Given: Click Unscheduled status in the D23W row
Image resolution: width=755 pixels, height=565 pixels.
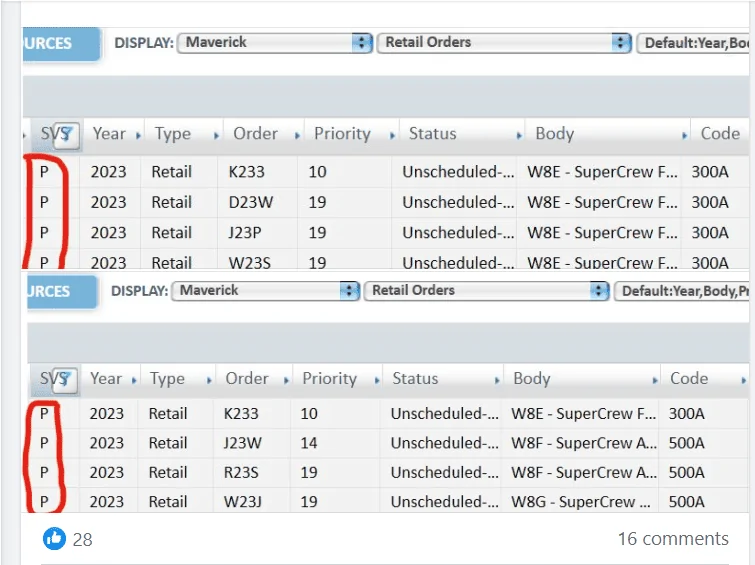Looking at the screenshot, I should [x=458, y=202].
